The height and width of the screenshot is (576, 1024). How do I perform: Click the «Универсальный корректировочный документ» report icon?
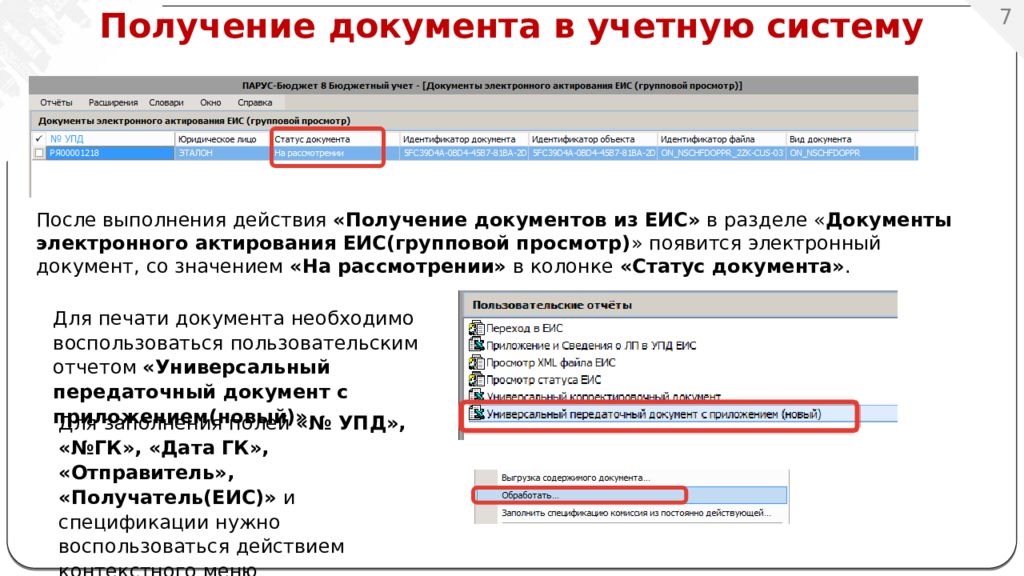coord(477,397)
